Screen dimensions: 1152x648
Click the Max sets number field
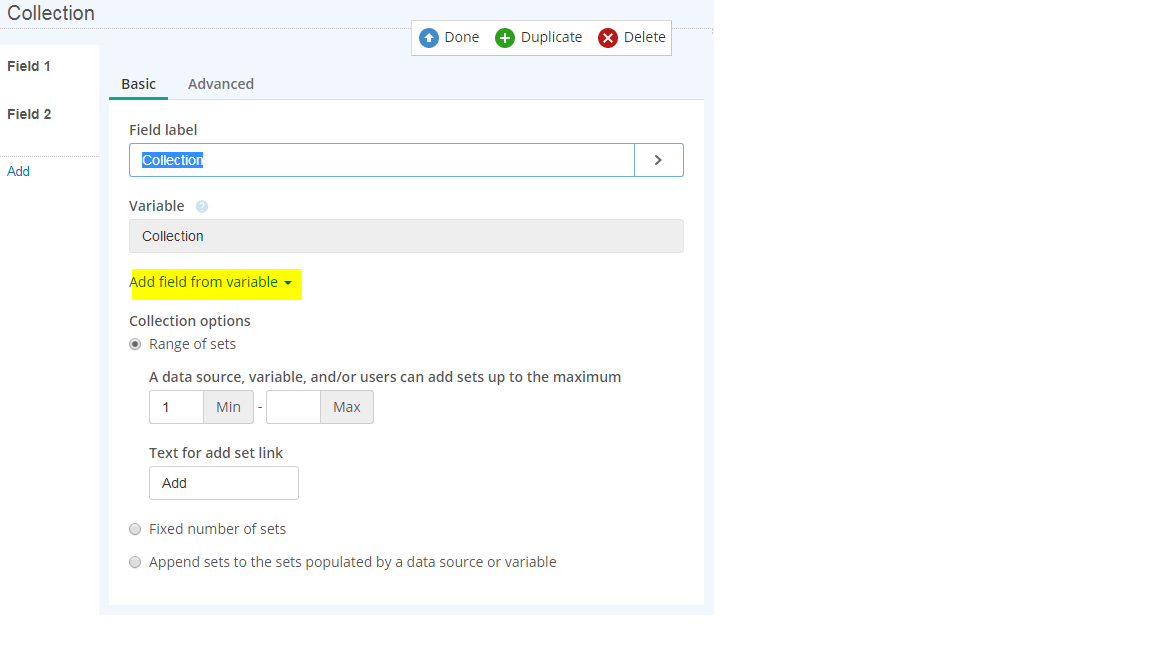(293, 407)
